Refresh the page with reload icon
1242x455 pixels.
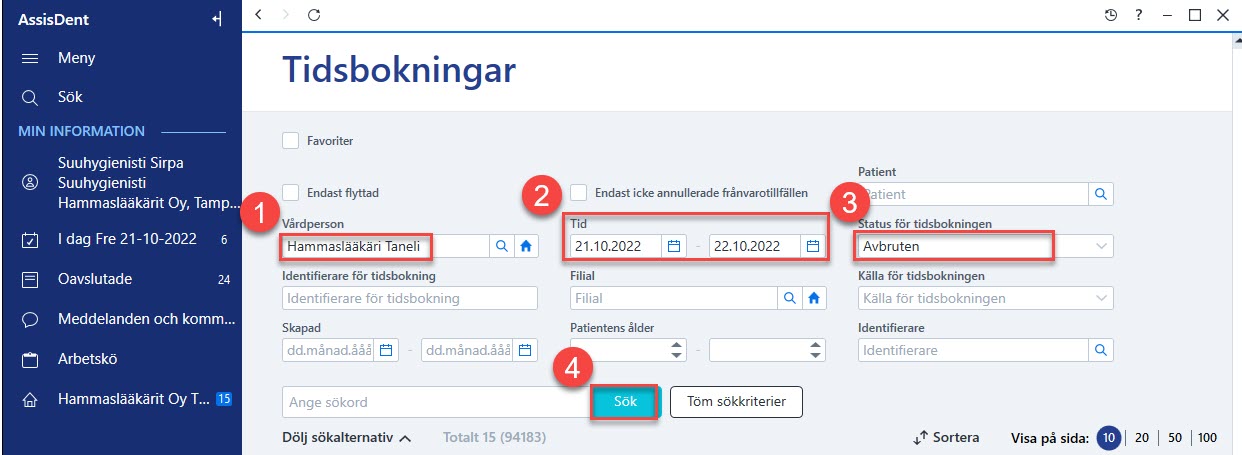pos(314,14)
